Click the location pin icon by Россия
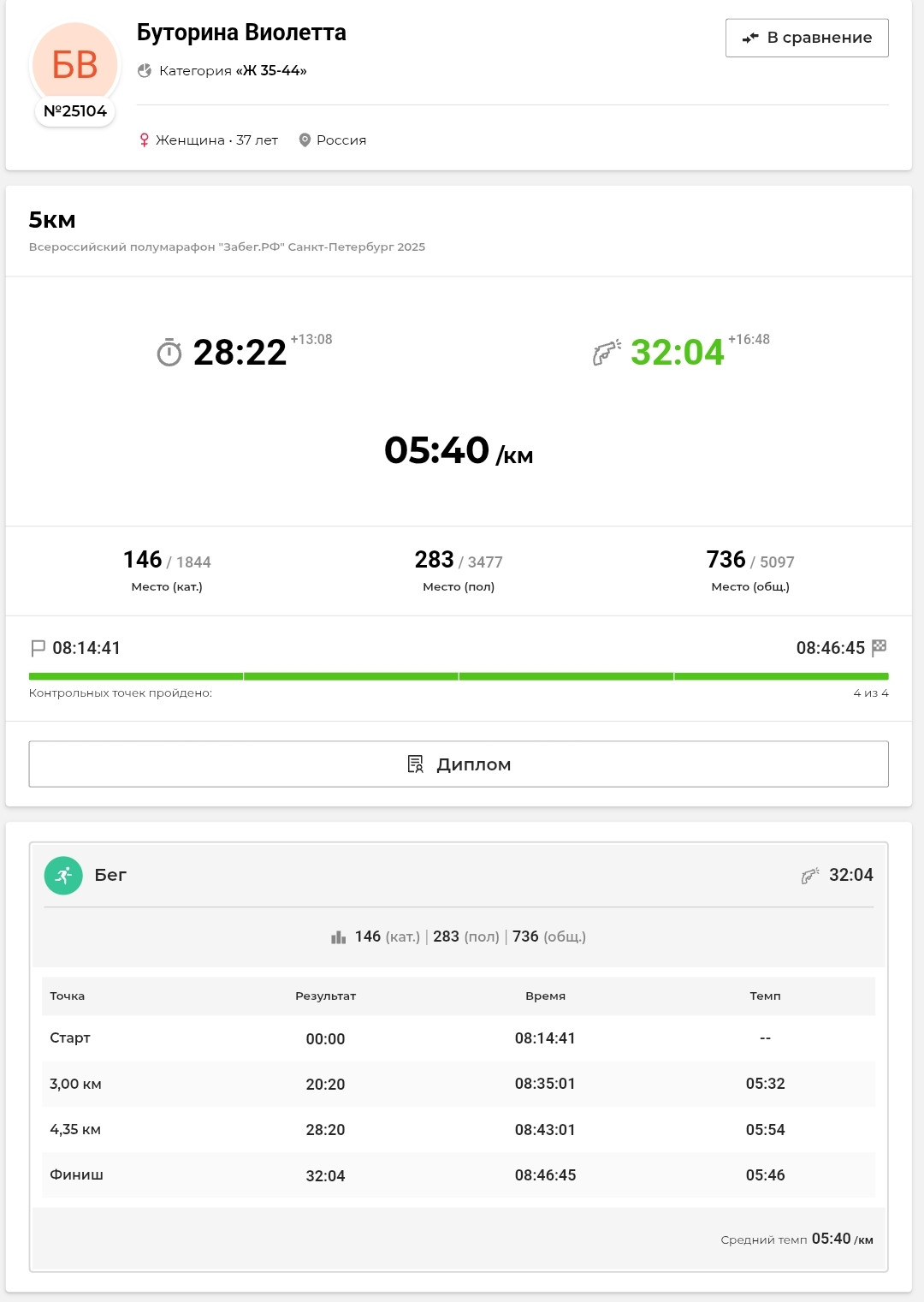 point(304,140)
